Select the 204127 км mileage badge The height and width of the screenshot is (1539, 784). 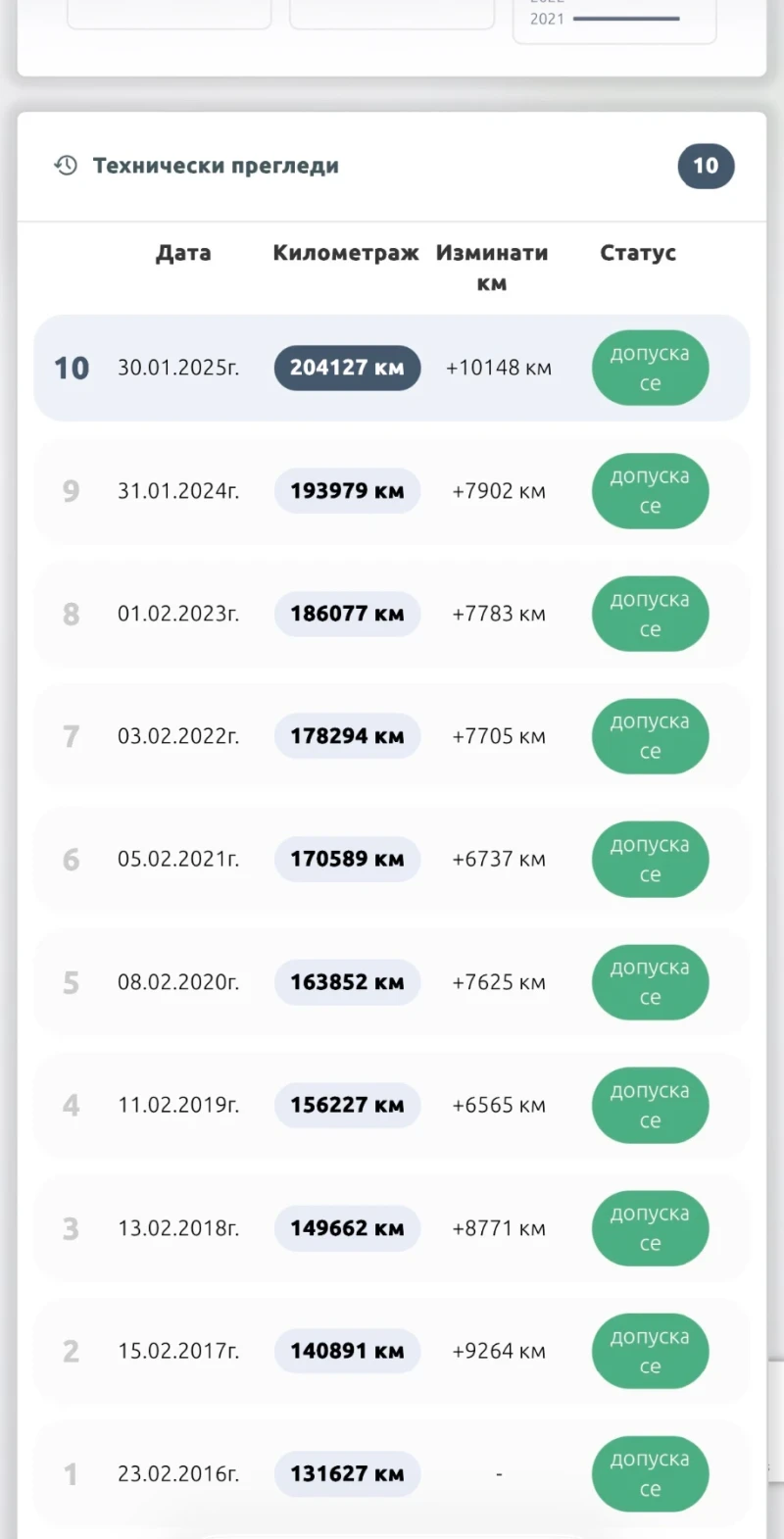point(347,368)
